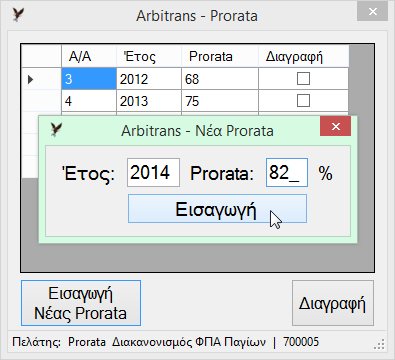This screenshot has height=360, width=395.
Task: Click the eagle icon in Νέα Prorata dialog title
Action: coord(56,130)
